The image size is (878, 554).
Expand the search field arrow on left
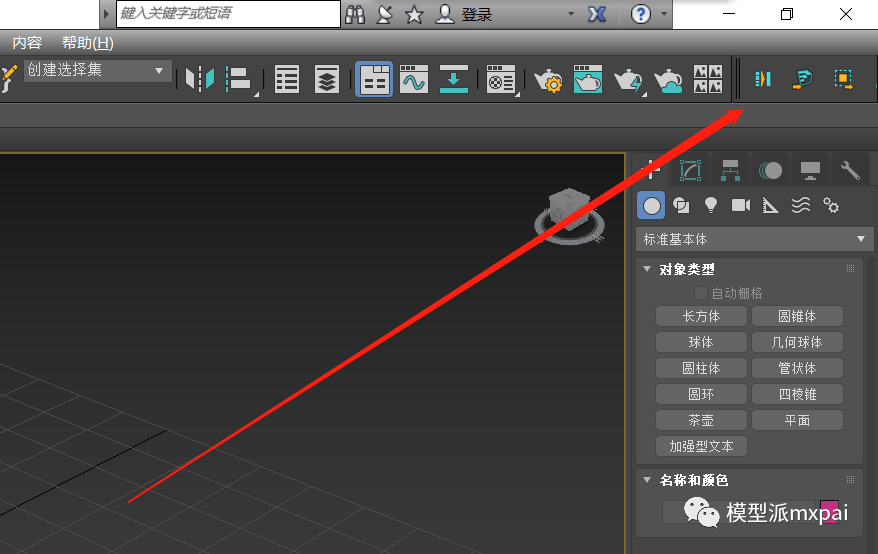point(106,13)
